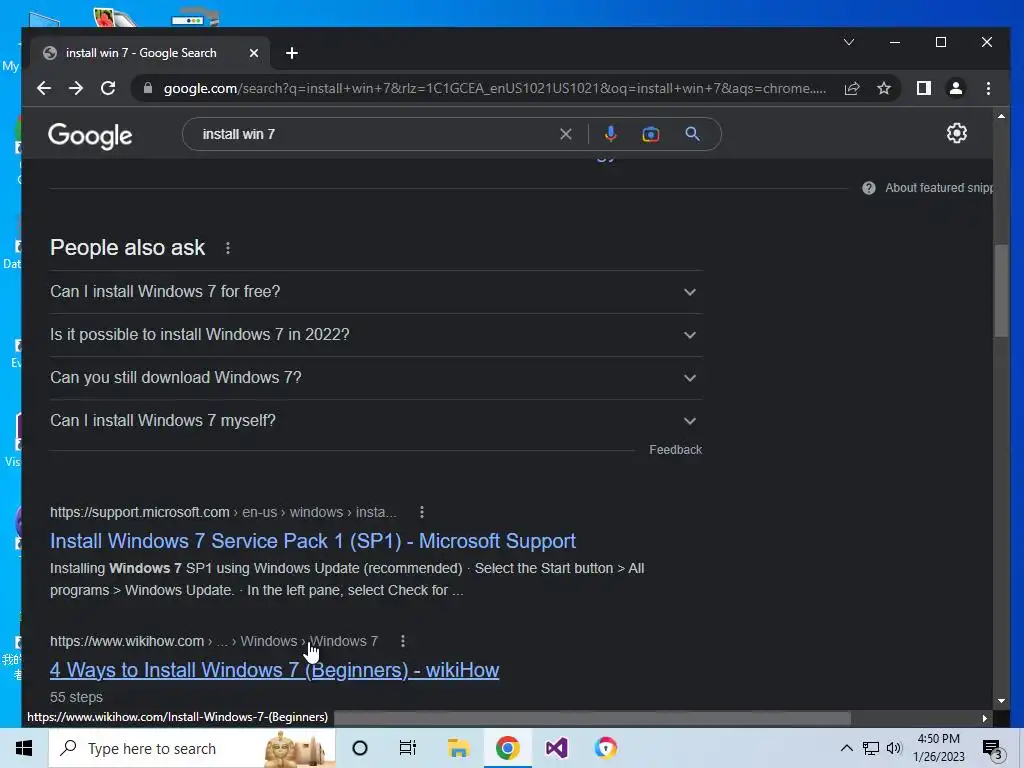Image resolution: width=1024 pixels, height=768 pixels.
Task: Send Feedback on People also ask
Action: (675, 450)
